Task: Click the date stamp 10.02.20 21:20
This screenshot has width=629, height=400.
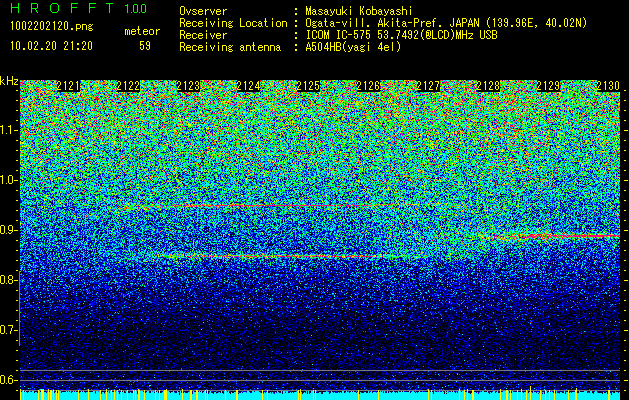Action: (51, 46)
